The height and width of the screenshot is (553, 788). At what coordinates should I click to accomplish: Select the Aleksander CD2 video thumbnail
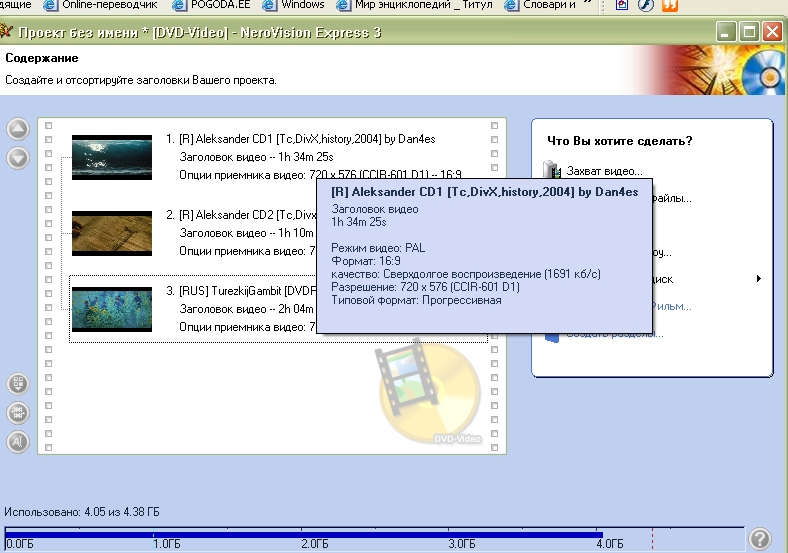tap(112, 233)
